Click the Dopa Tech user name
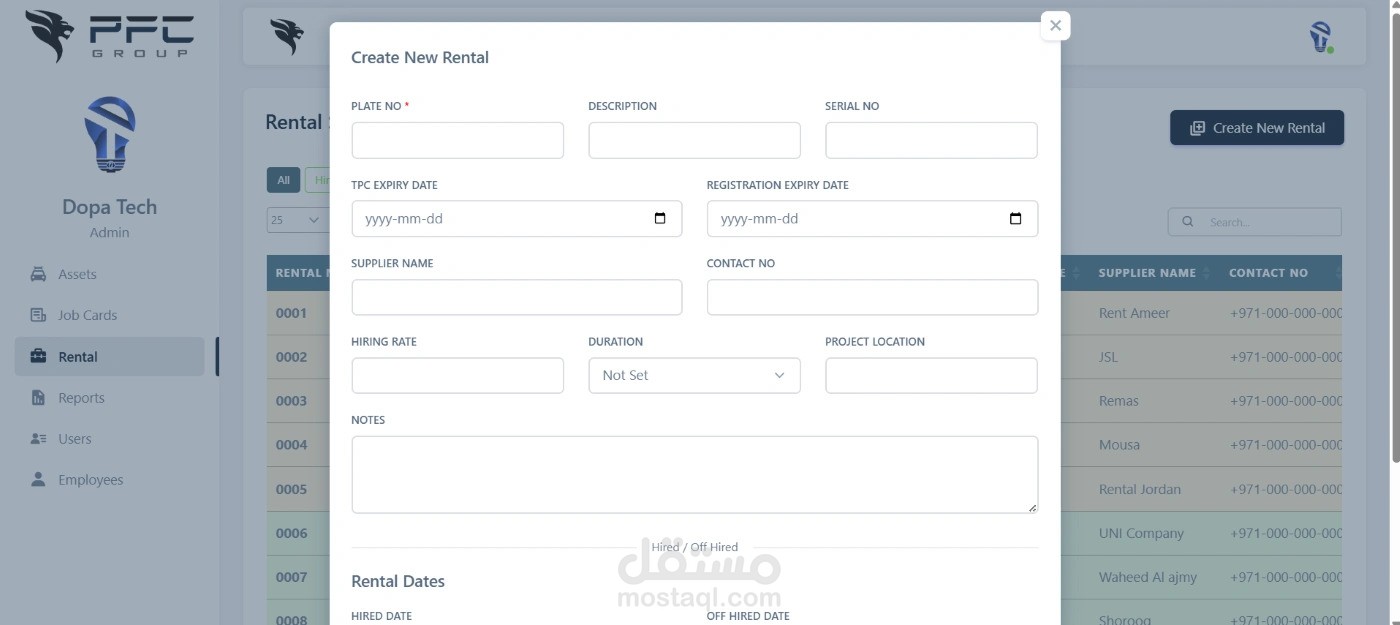Screen dimensions: 1400x625 (109, 207)
